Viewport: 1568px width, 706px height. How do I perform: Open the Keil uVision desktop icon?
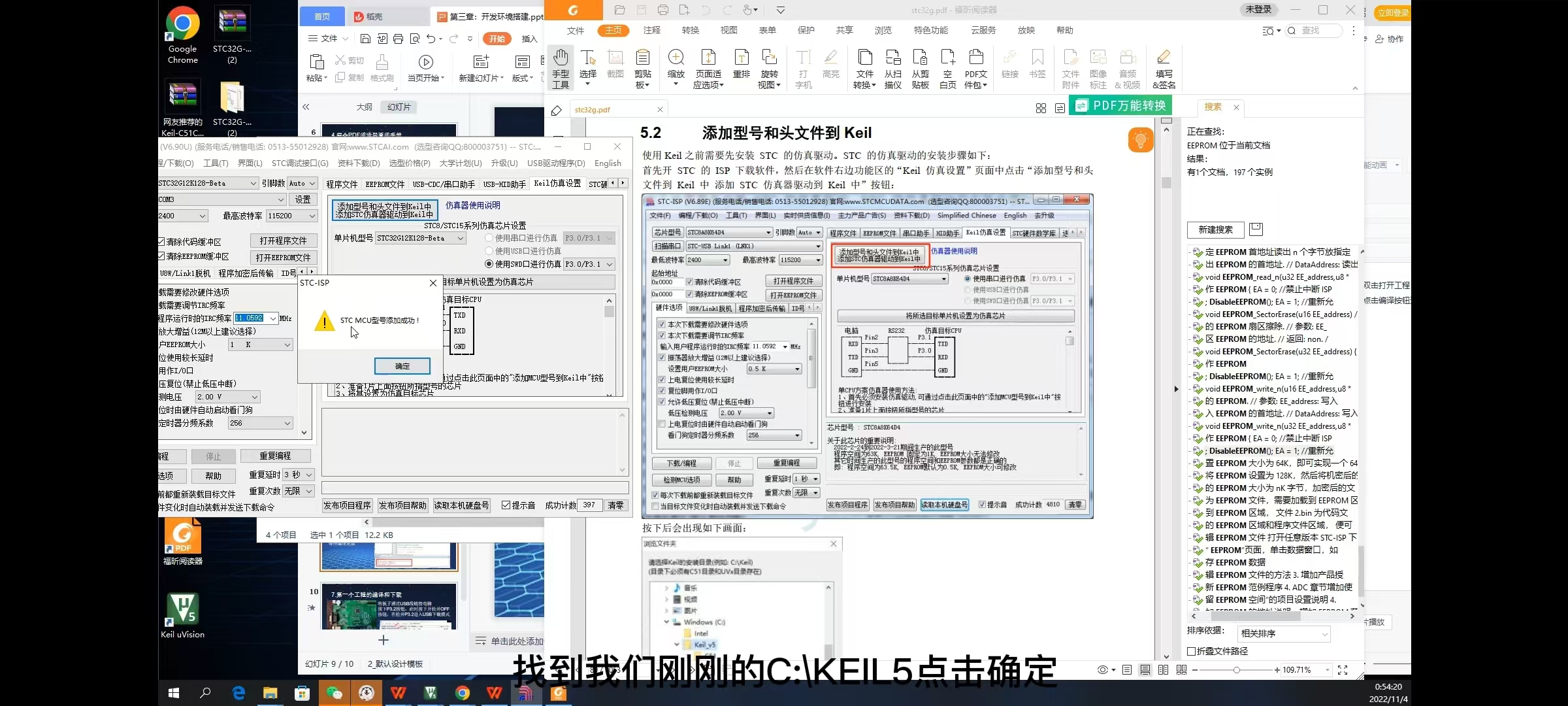click(x=183, y=614)
